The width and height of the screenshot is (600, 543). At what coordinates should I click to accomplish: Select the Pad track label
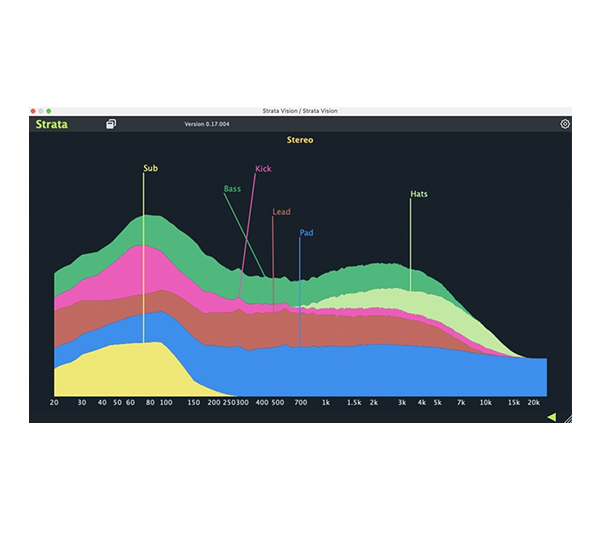pyautogui.click(x=306, y=233)
